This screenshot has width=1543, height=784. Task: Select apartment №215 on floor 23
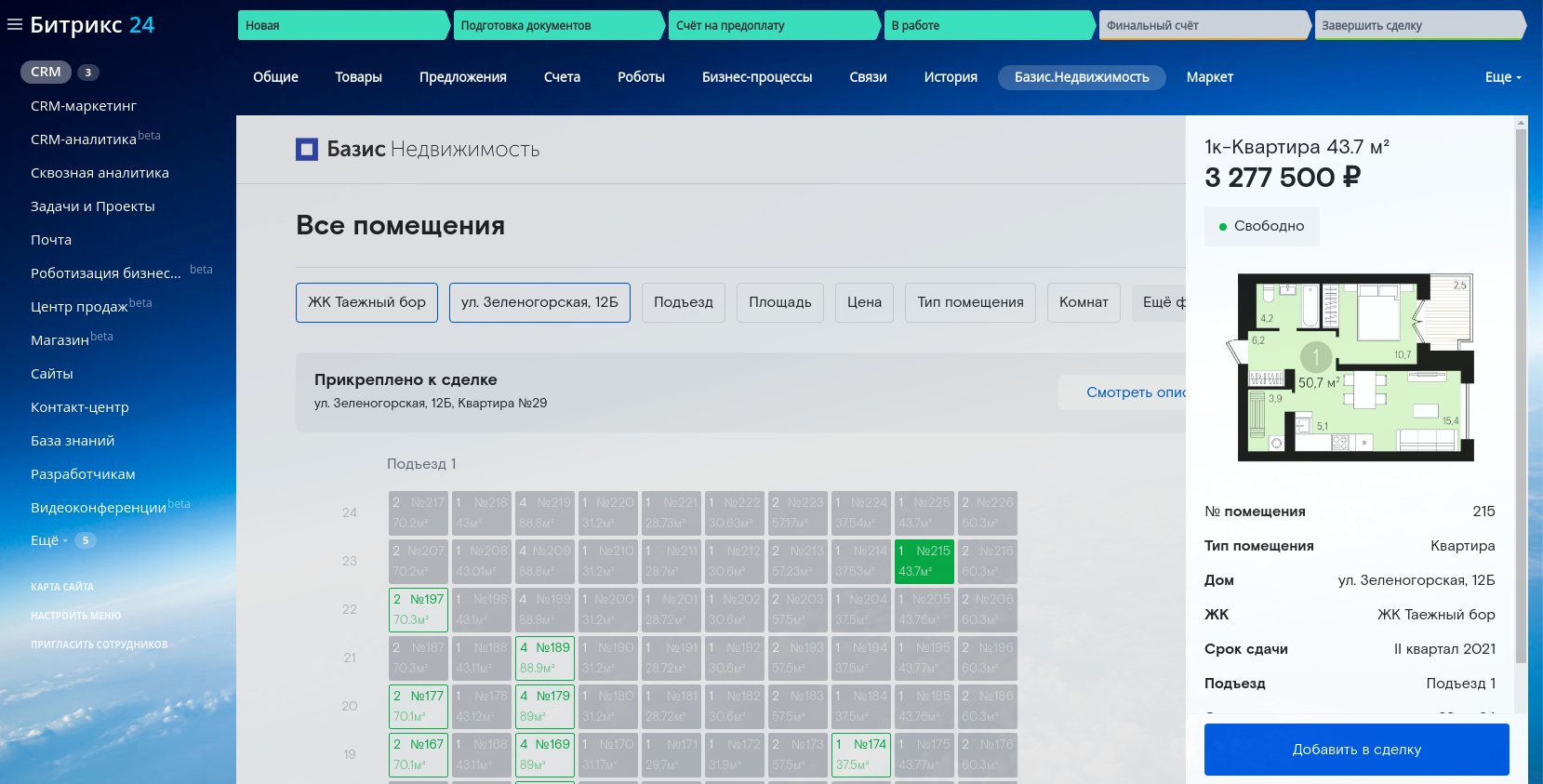[924, 562]
